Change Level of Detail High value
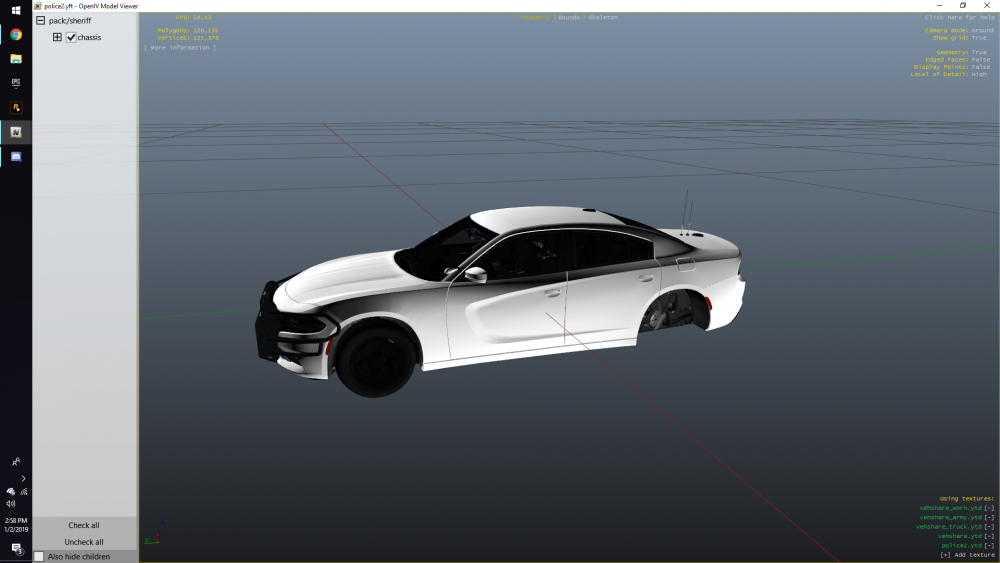Screen dimensions: 1000x563 [979, 75]
